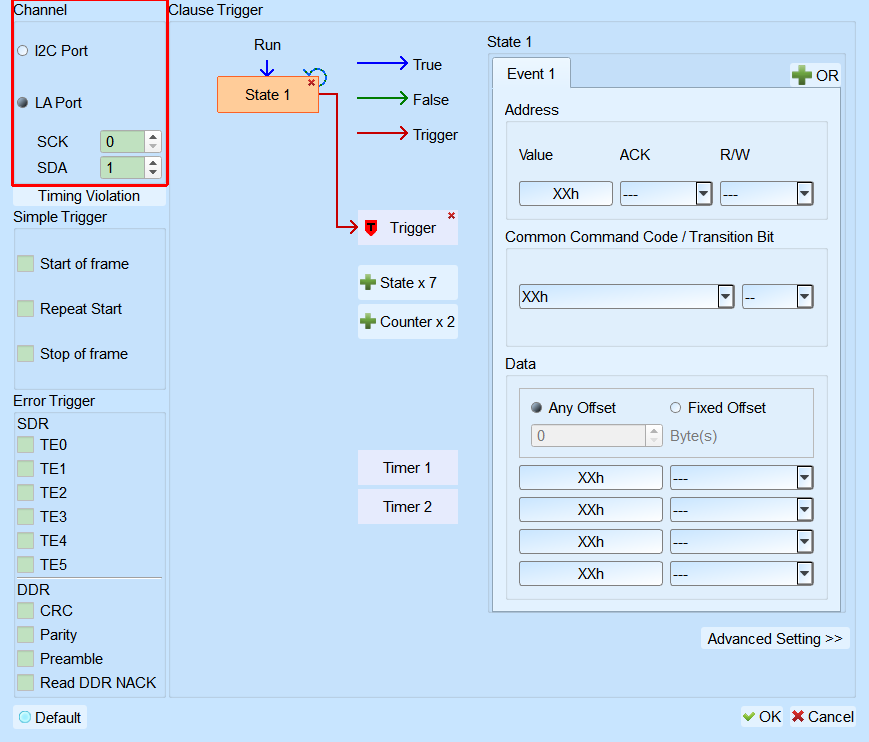Check the TE3 error trigger
The image size is (869, 742).
25,516
